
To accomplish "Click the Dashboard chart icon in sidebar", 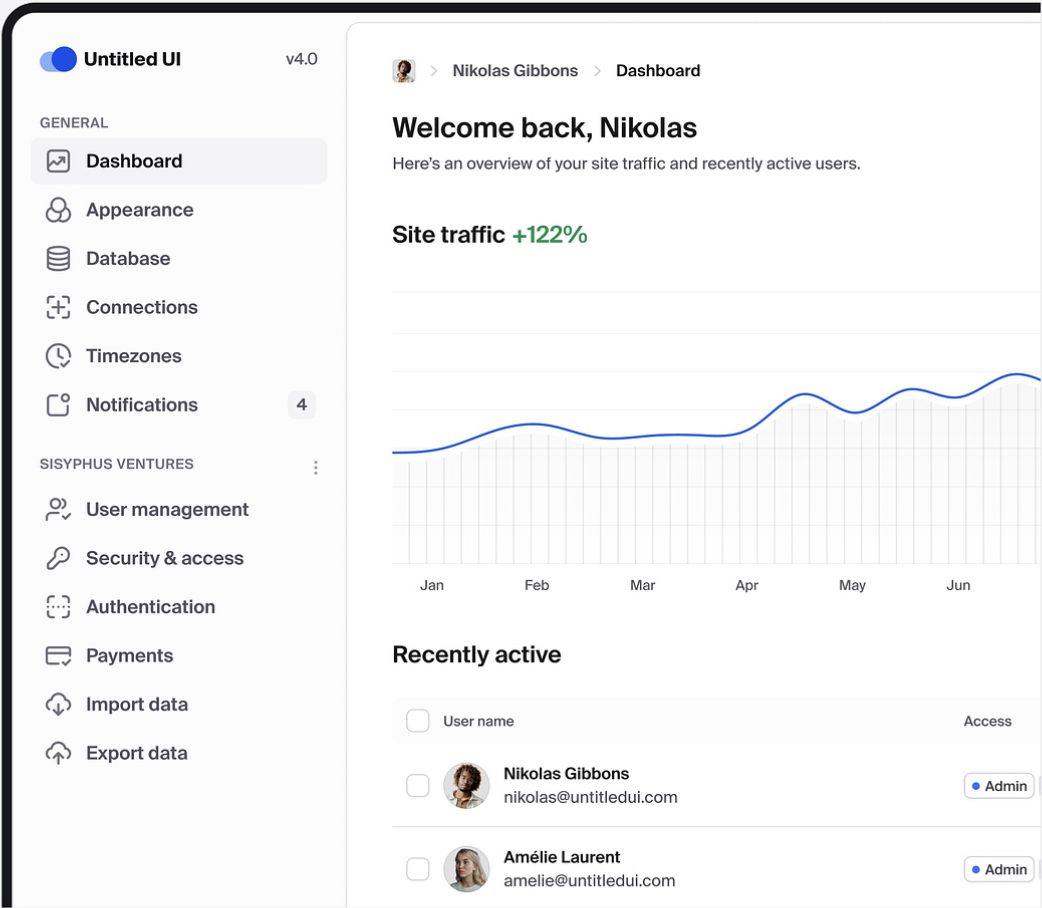I will [x=58, y=161].
